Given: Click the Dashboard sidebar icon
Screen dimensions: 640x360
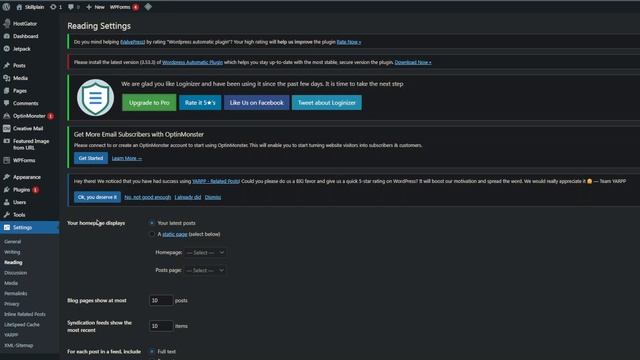Looking at the screenshot, I should [x=7, y=36].
